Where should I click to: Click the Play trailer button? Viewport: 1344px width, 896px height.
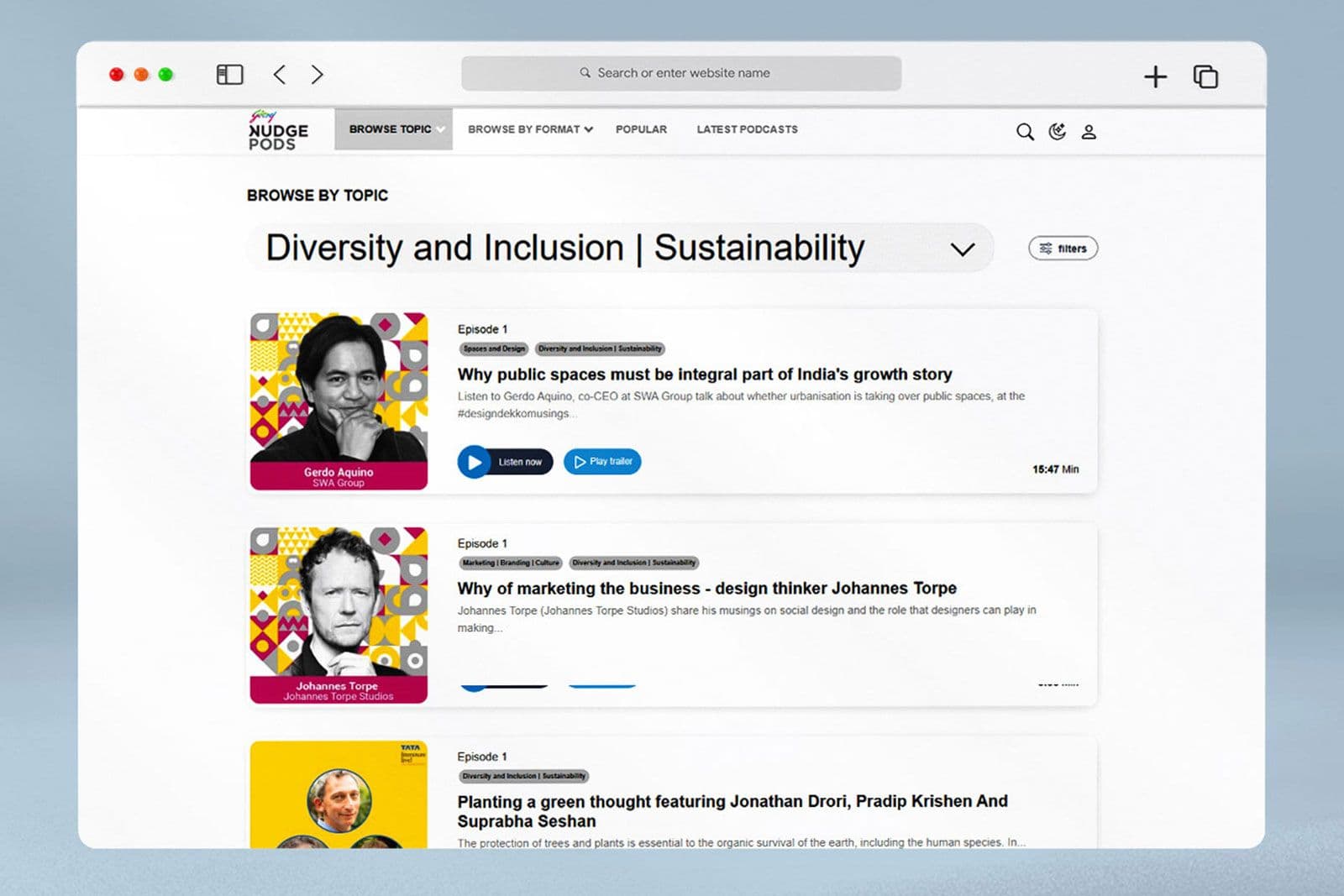point(602,462)
